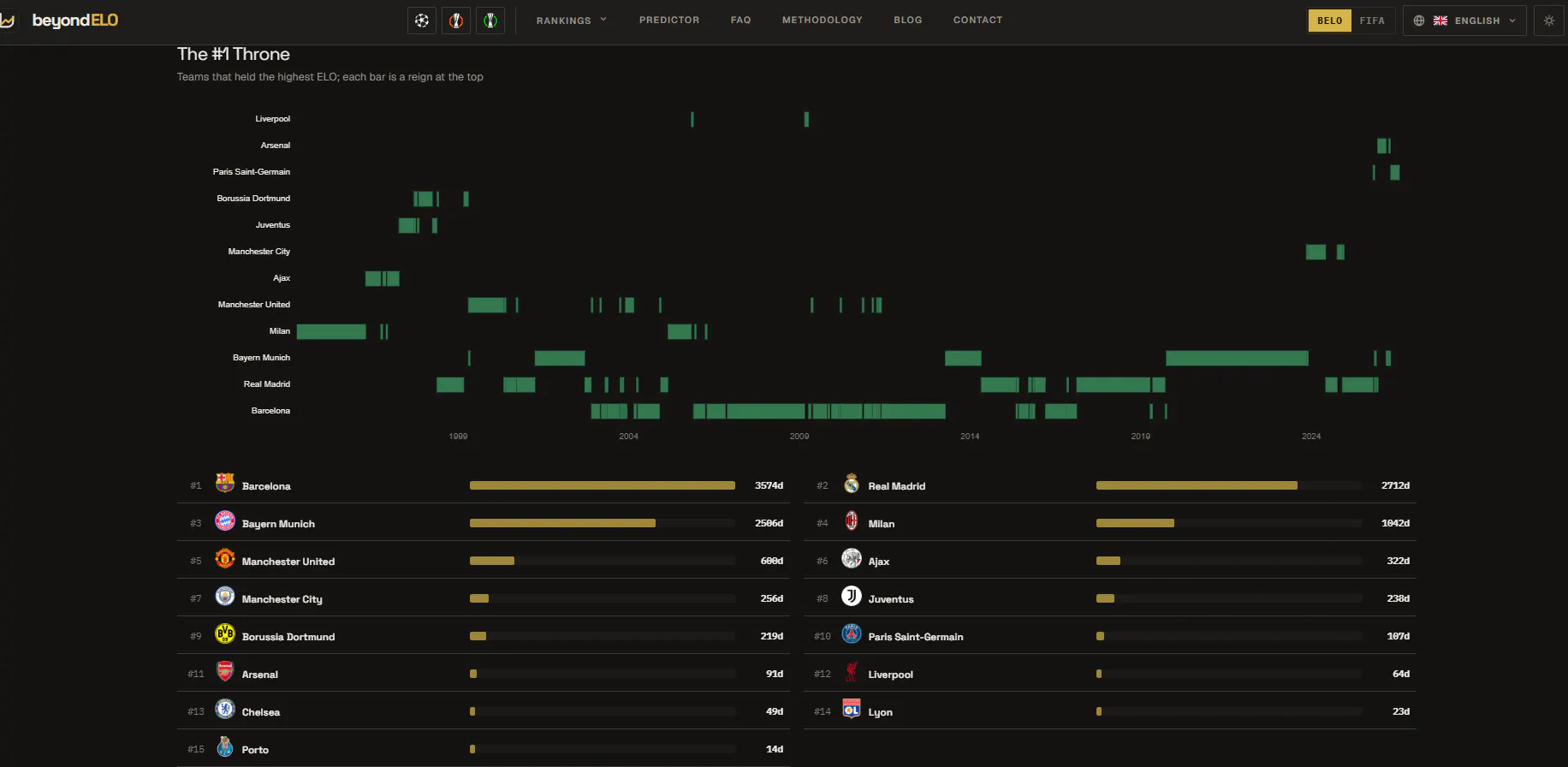1568x767 pixels.
Task: Click the Lyon team name
Action: 880,712
